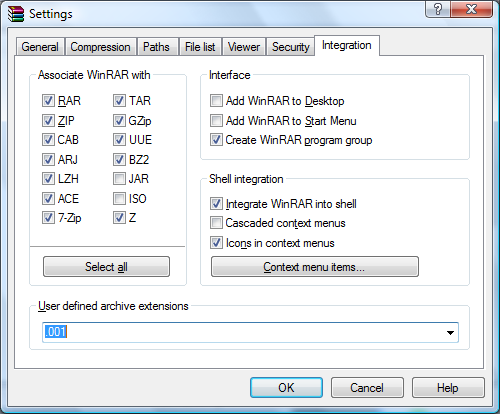Check the ISO association checkbox

tap(119, 199)
